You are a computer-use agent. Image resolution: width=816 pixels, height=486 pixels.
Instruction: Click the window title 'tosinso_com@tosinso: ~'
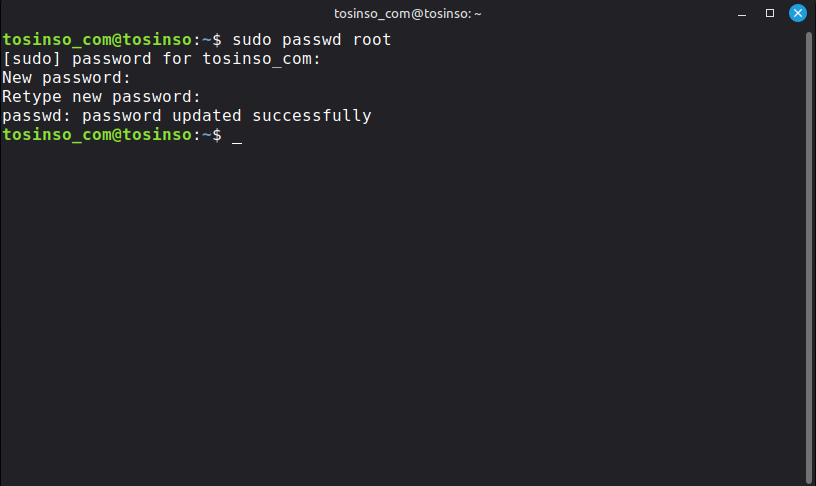(x=408, y=13)
